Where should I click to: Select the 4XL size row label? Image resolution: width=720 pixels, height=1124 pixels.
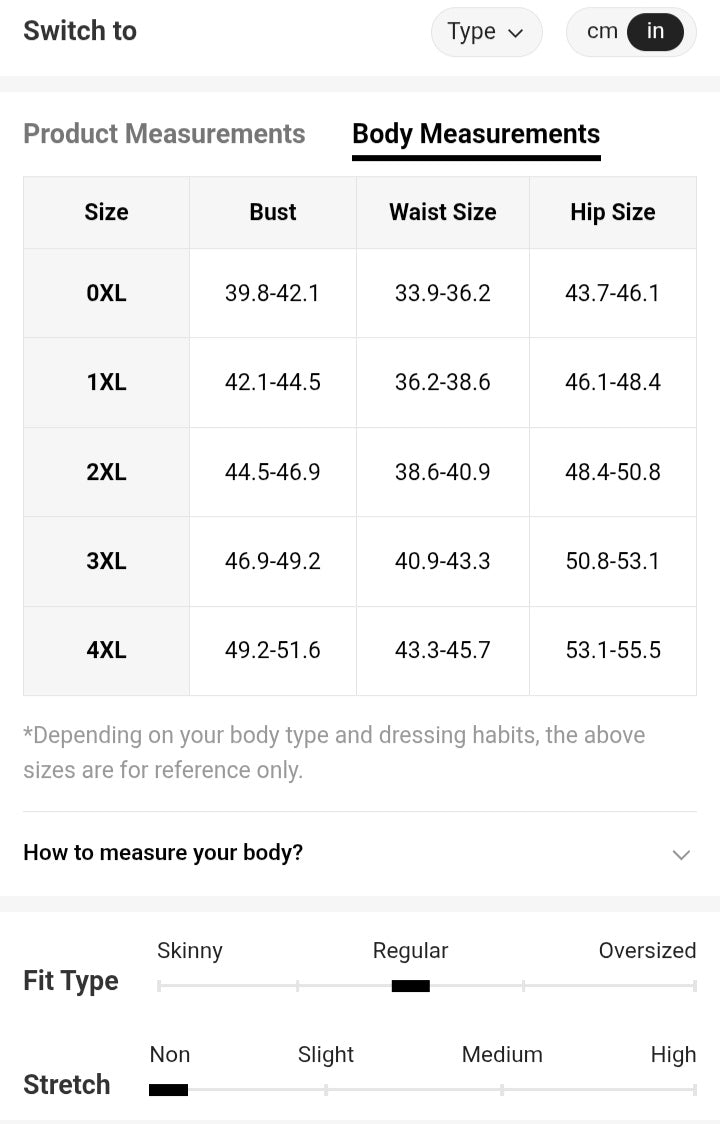pyautogui.click(x=106, y=650)
